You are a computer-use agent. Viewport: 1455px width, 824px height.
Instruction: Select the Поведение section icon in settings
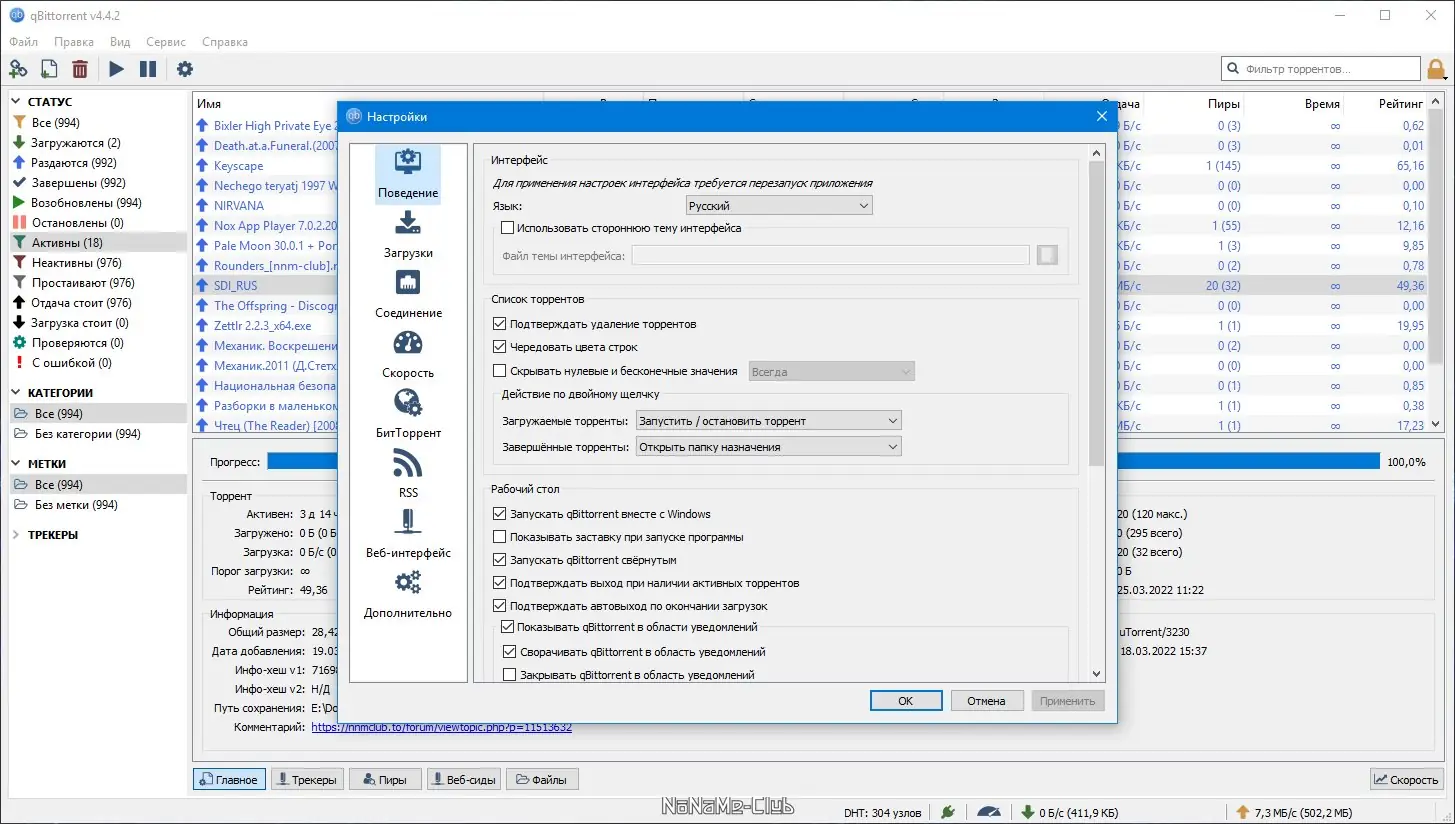tap(408, 174)
